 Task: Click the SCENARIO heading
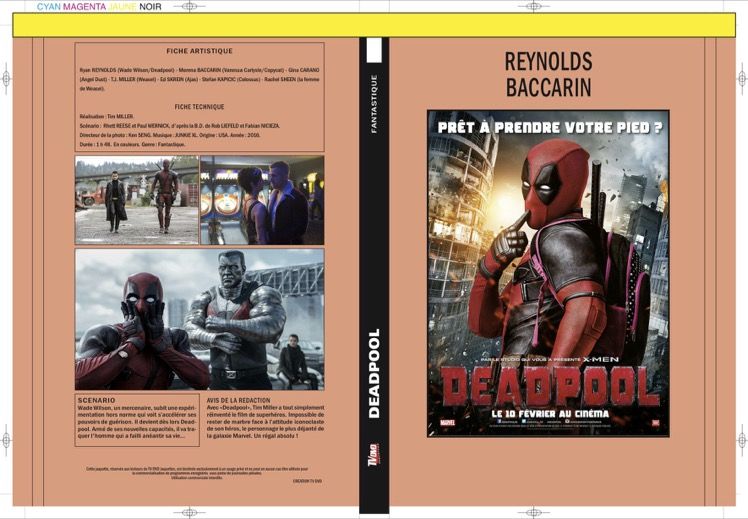(96, 400)
